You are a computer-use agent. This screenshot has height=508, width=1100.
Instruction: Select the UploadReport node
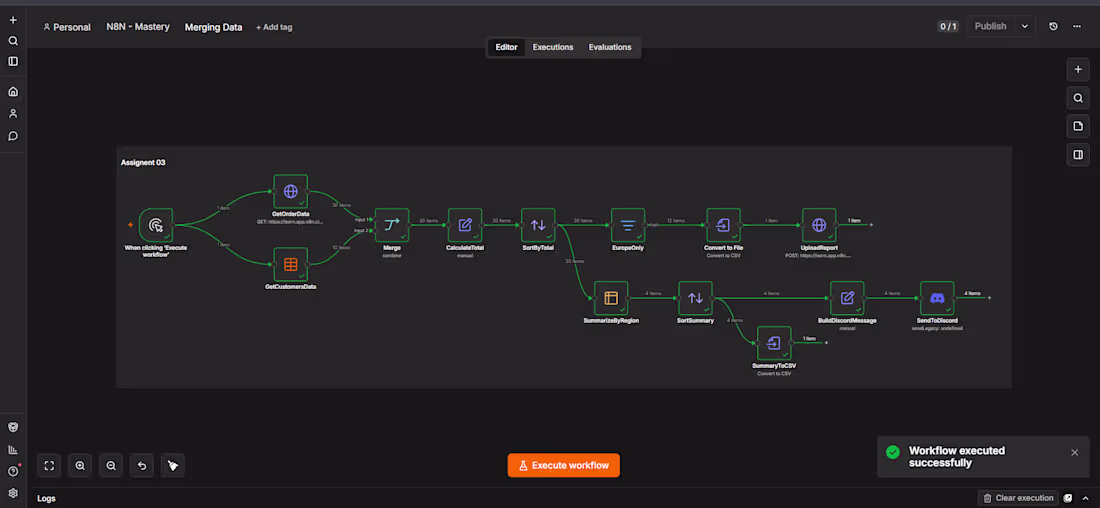coord(819,225)
